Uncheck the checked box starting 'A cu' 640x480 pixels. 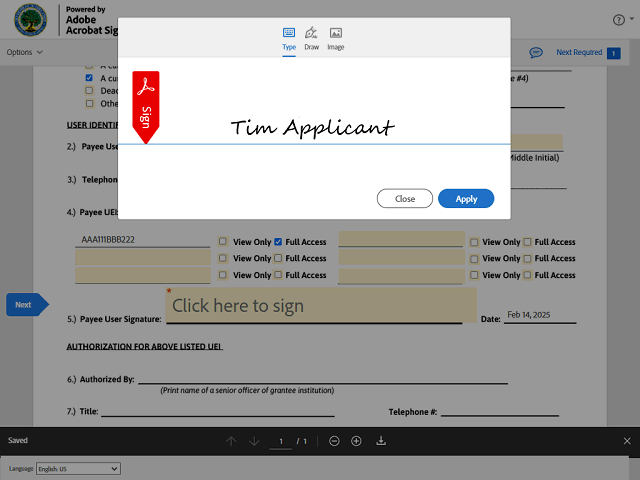(89, 78)
